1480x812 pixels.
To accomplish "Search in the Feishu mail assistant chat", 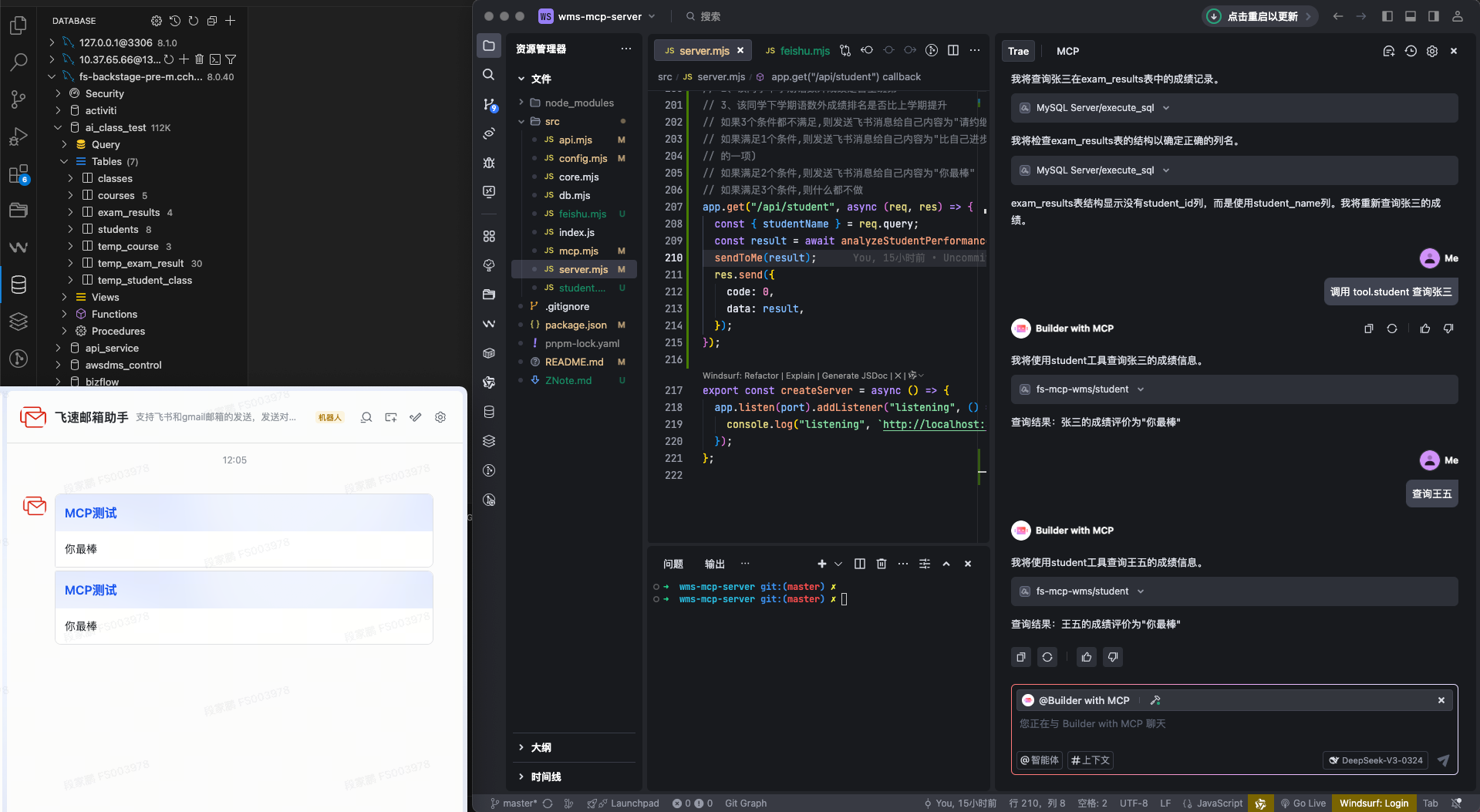I will click(366, 417).
